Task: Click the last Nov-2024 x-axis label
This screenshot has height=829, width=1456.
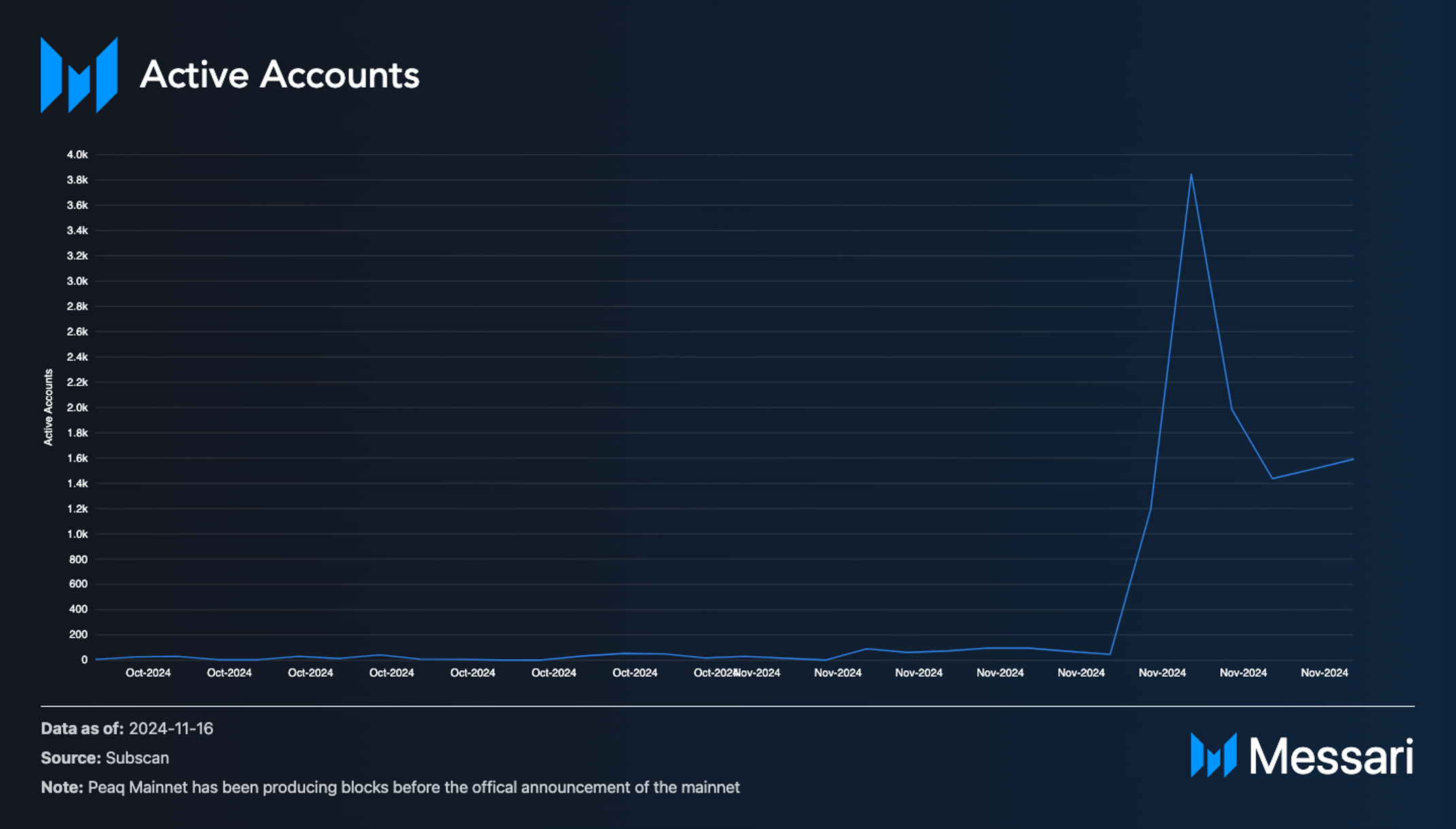Action: pyautogui.click(x=1324, y=673)
